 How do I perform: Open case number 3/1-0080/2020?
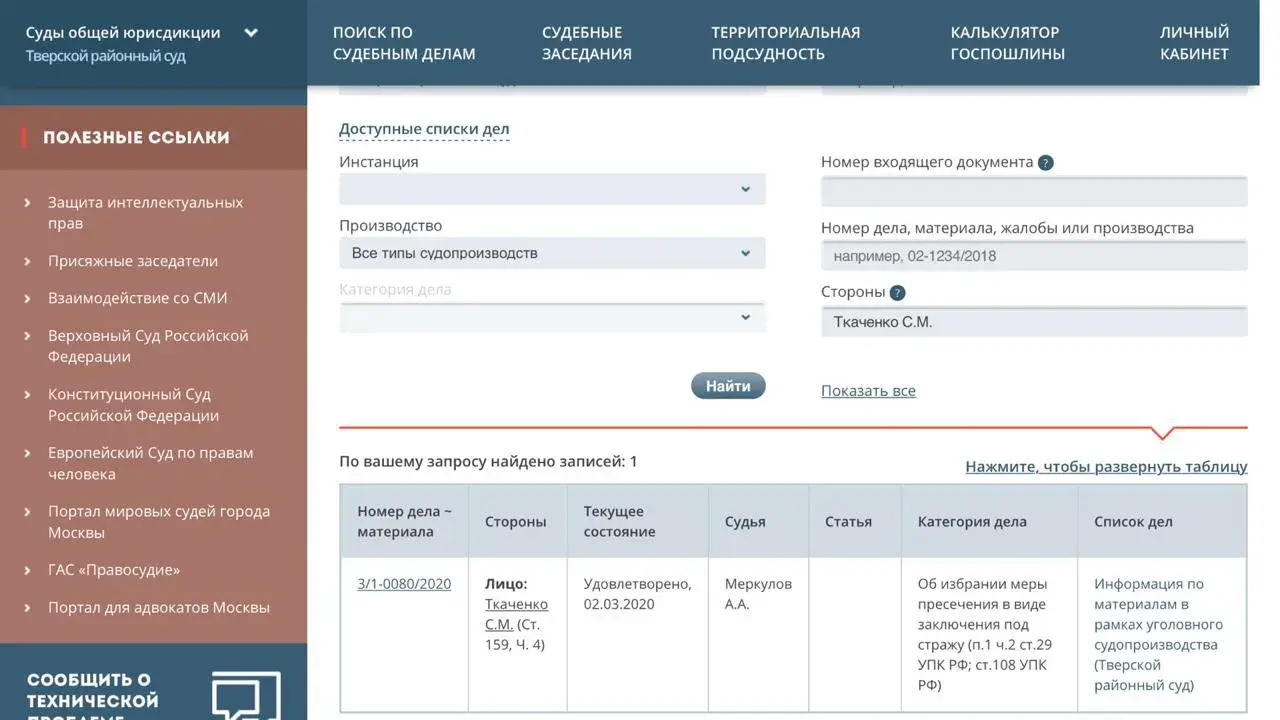(404, 584)
